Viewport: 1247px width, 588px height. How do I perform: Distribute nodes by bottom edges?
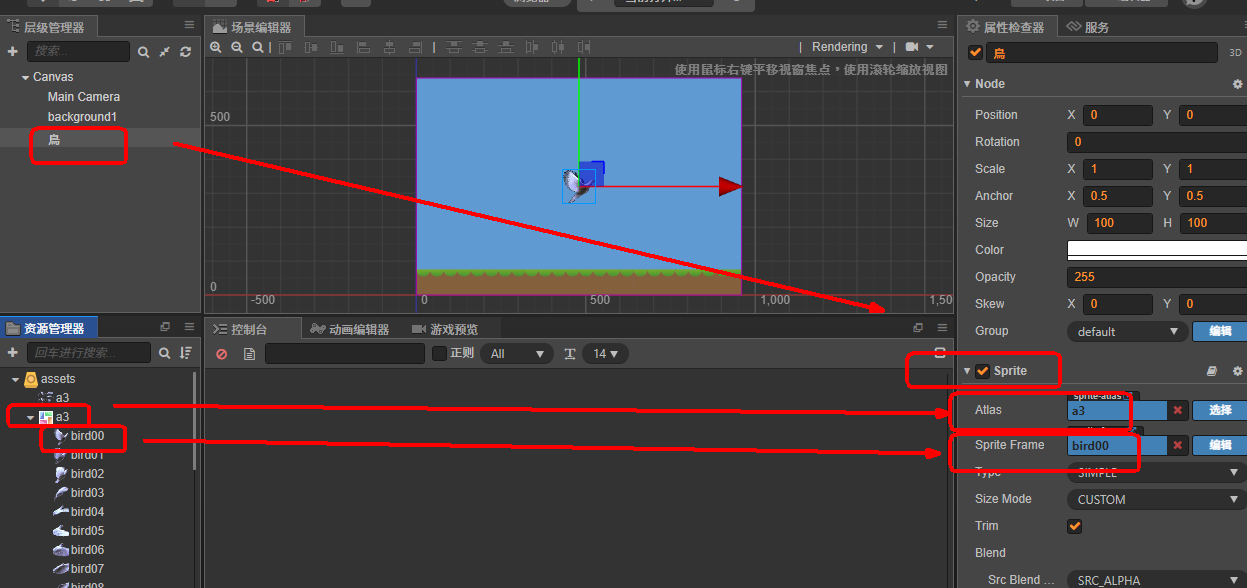tap(506, 47)
